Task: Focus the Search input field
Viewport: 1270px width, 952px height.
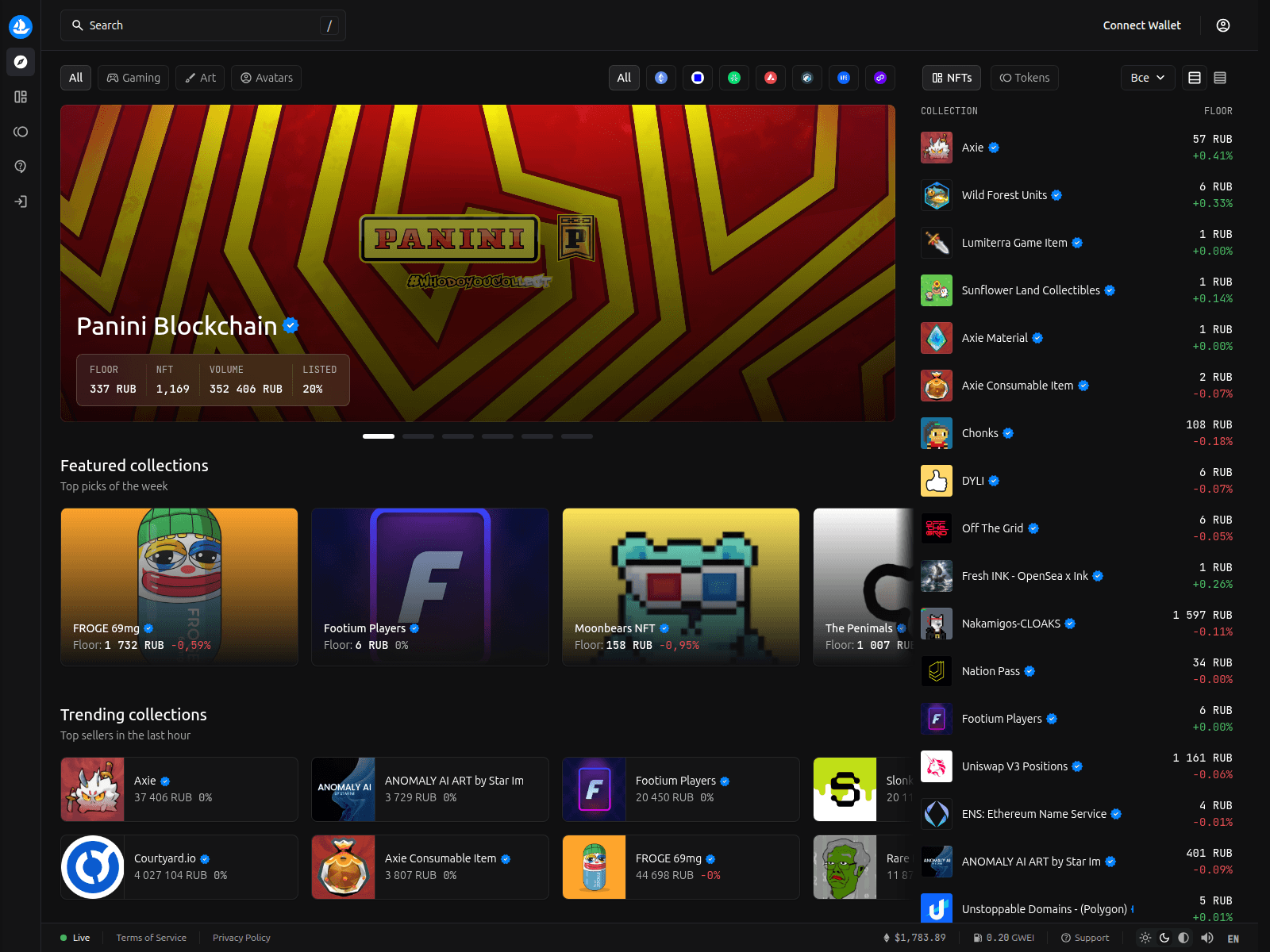Action: [202, 25]
